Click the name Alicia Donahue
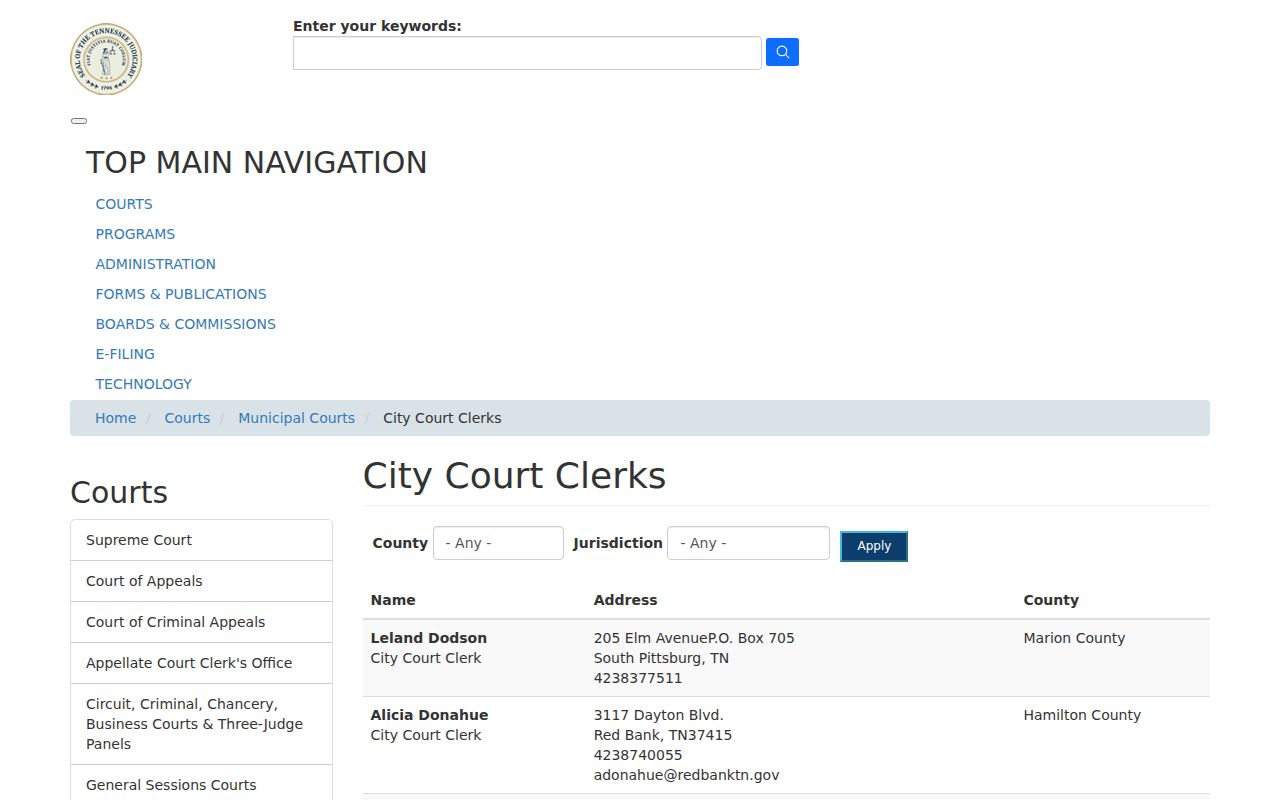The image size is (1280, 800). [430, 715]
